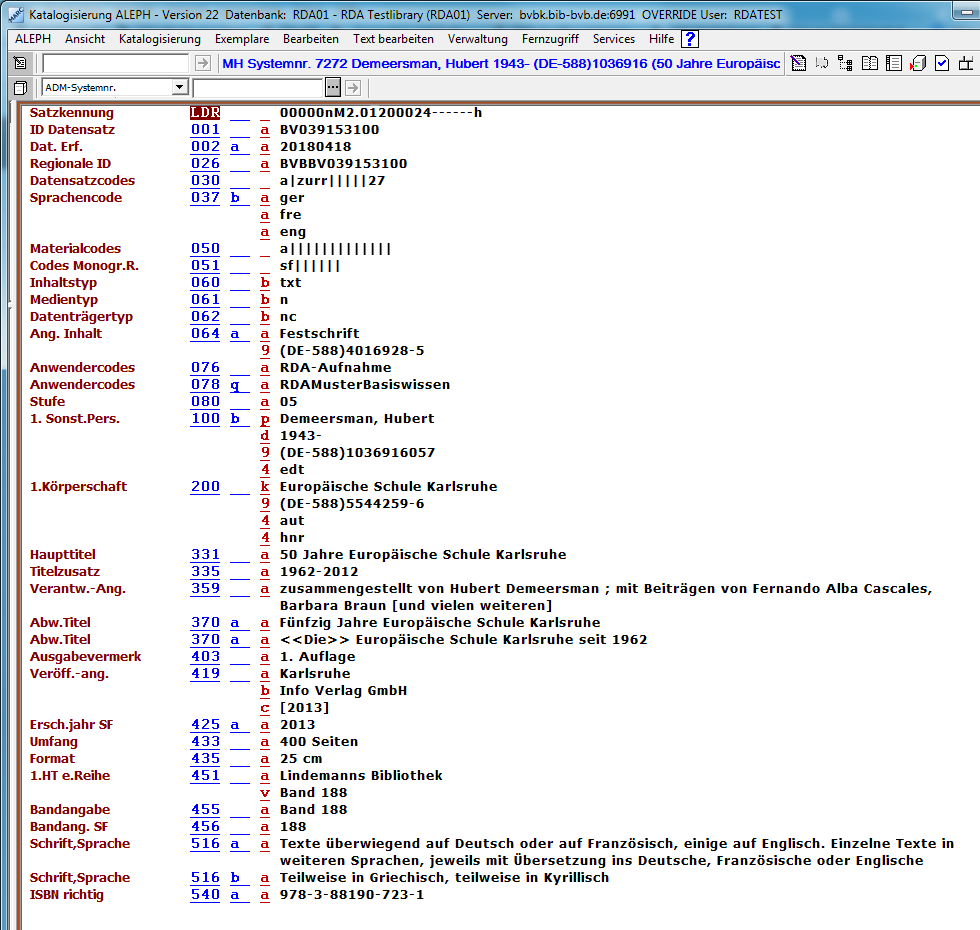
Task: Click the hierarchy tree view icon
Action: (845, 64)
